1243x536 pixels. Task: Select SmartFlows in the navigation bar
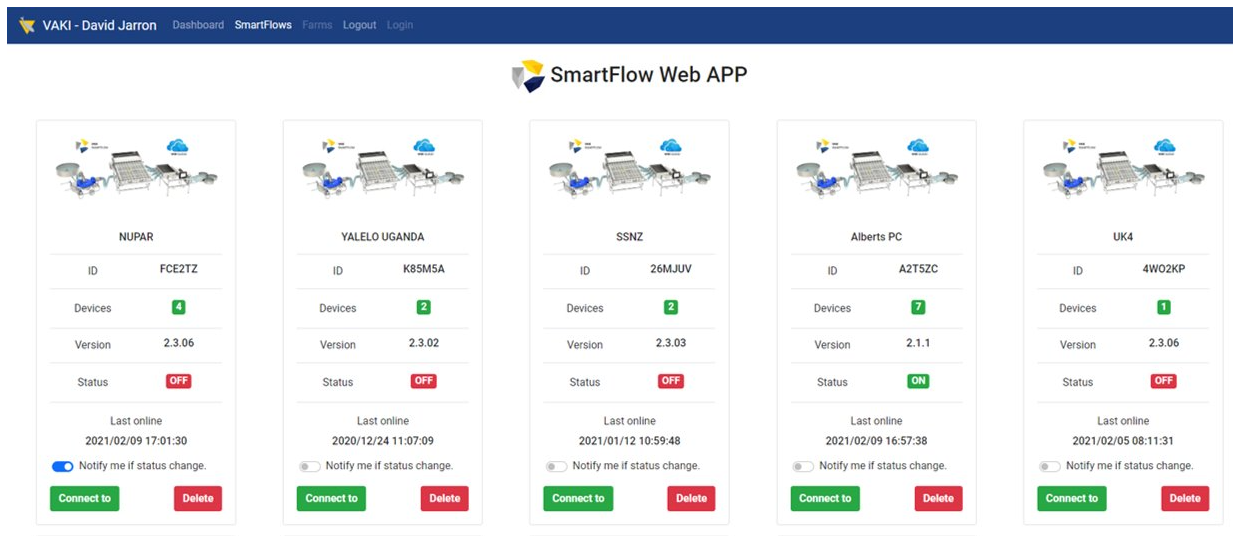[263, 25]
